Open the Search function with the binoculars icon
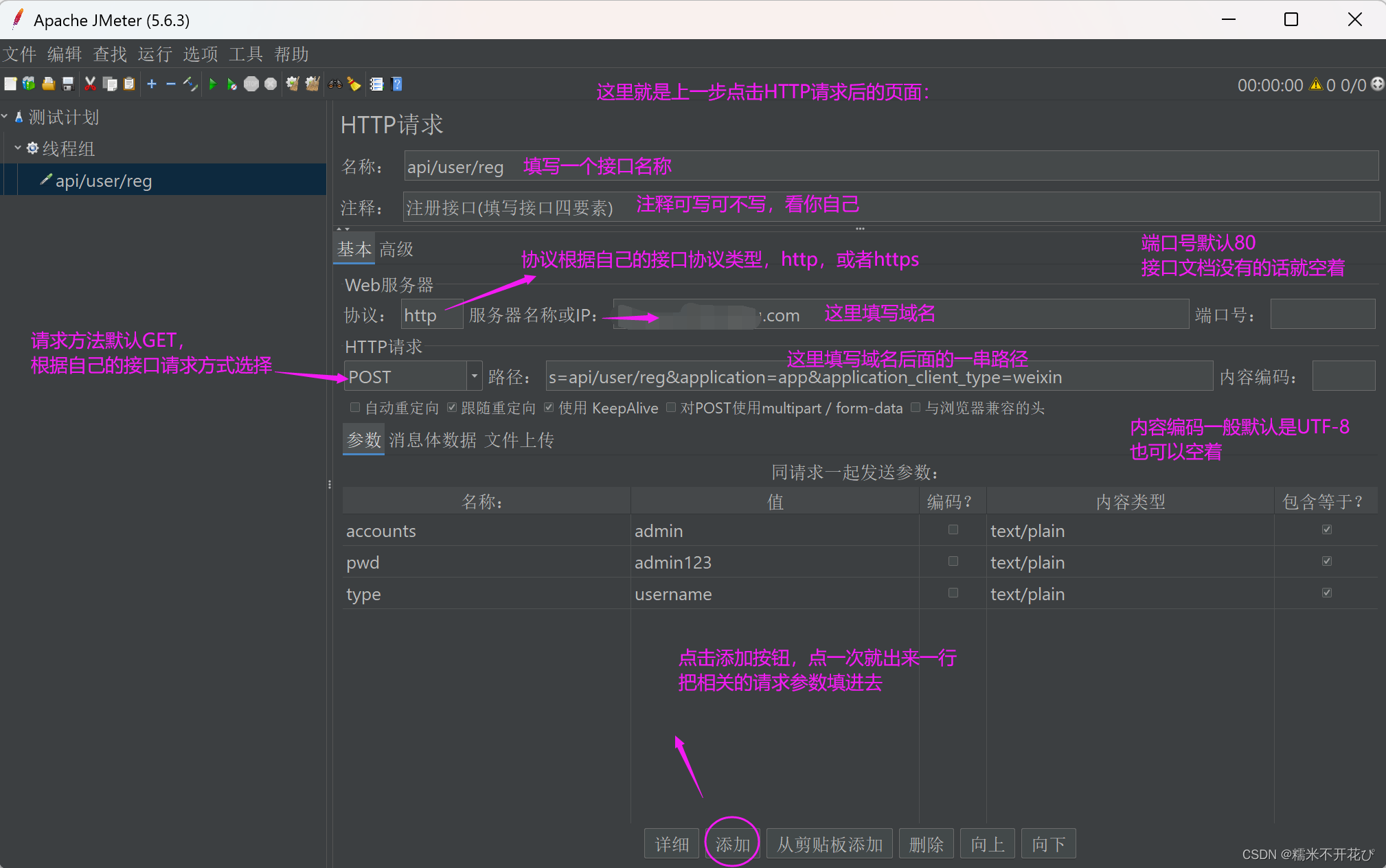This screenshot has height=868, width=1386. tap(336, 84)
